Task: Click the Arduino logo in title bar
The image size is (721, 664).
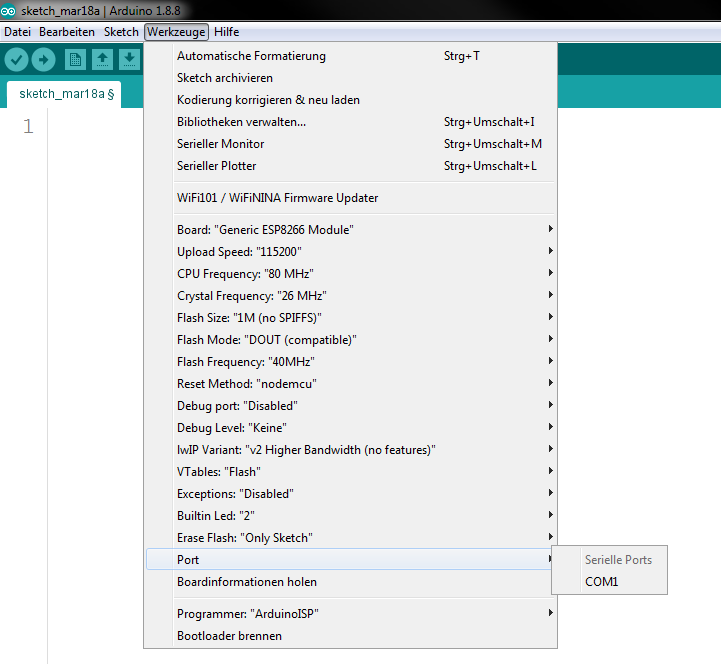Action: point(10,10)
